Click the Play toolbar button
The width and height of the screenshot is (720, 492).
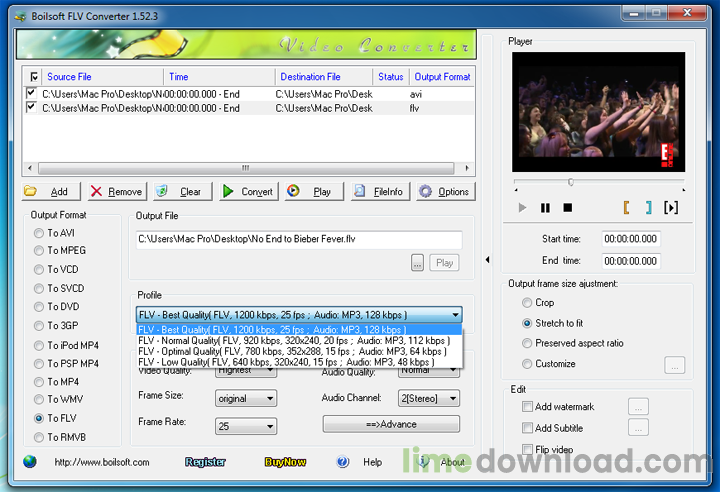[314, 191]
